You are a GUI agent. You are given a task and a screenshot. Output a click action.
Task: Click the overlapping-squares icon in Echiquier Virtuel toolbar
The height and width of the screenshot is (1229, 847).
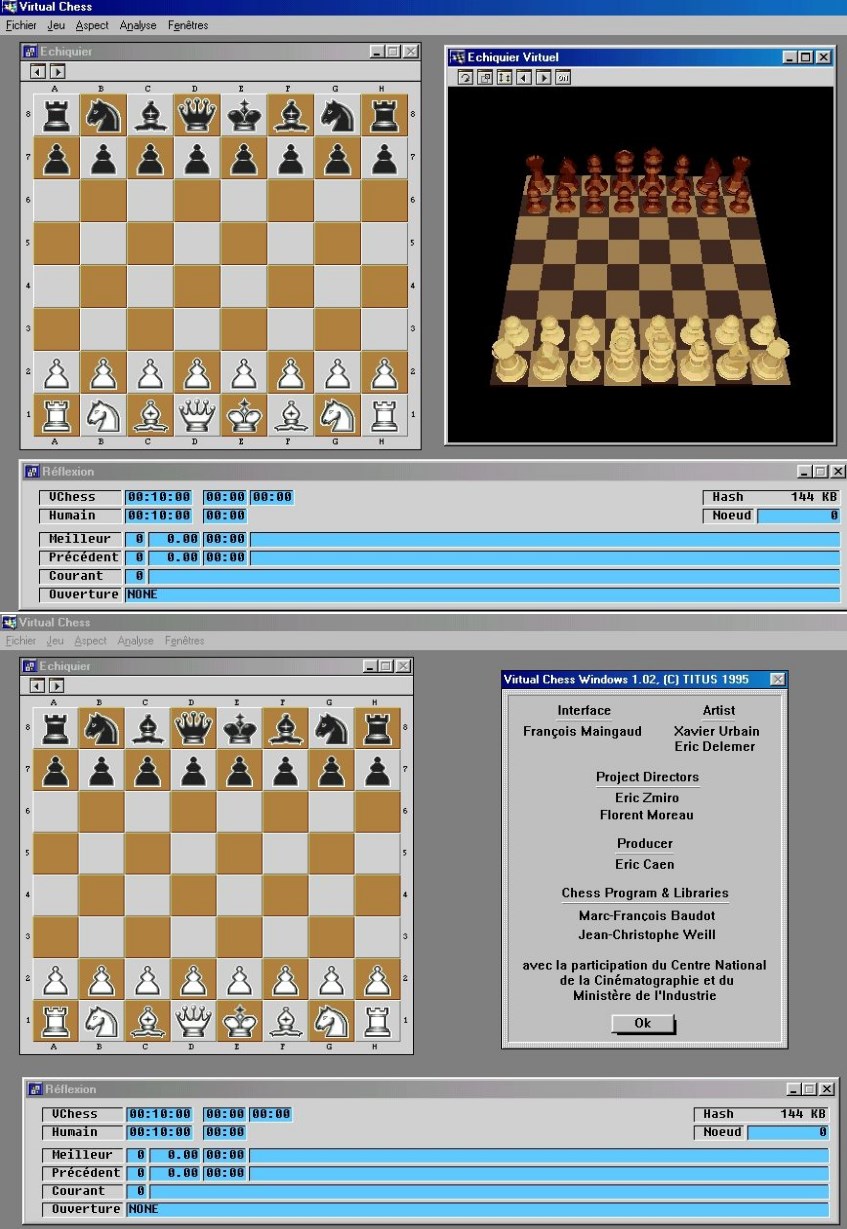pyautogui.click(x=484, y=77)
